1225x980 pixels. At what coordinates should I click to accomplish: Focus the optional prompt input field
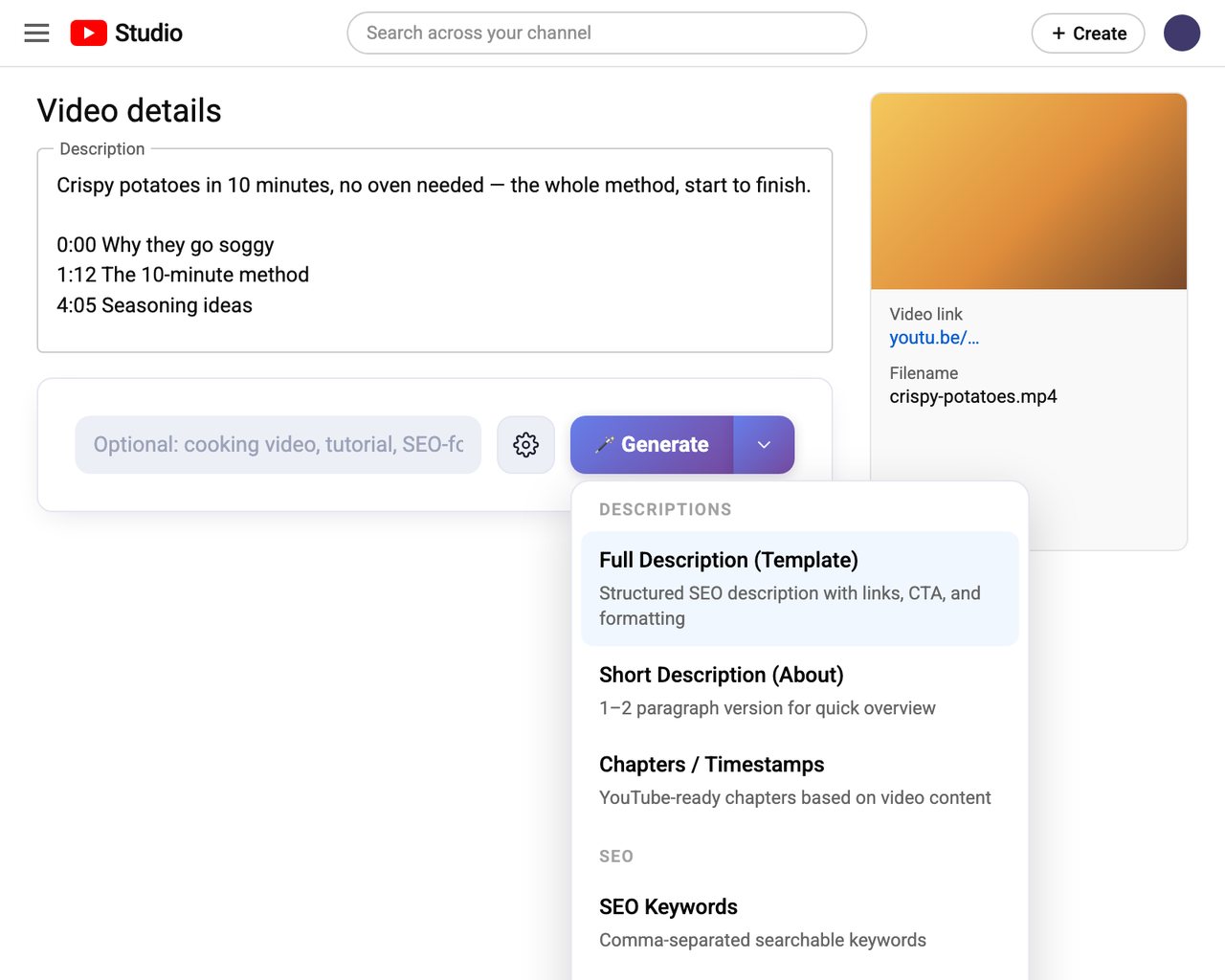pyautogui.click(x=278, y=445)
